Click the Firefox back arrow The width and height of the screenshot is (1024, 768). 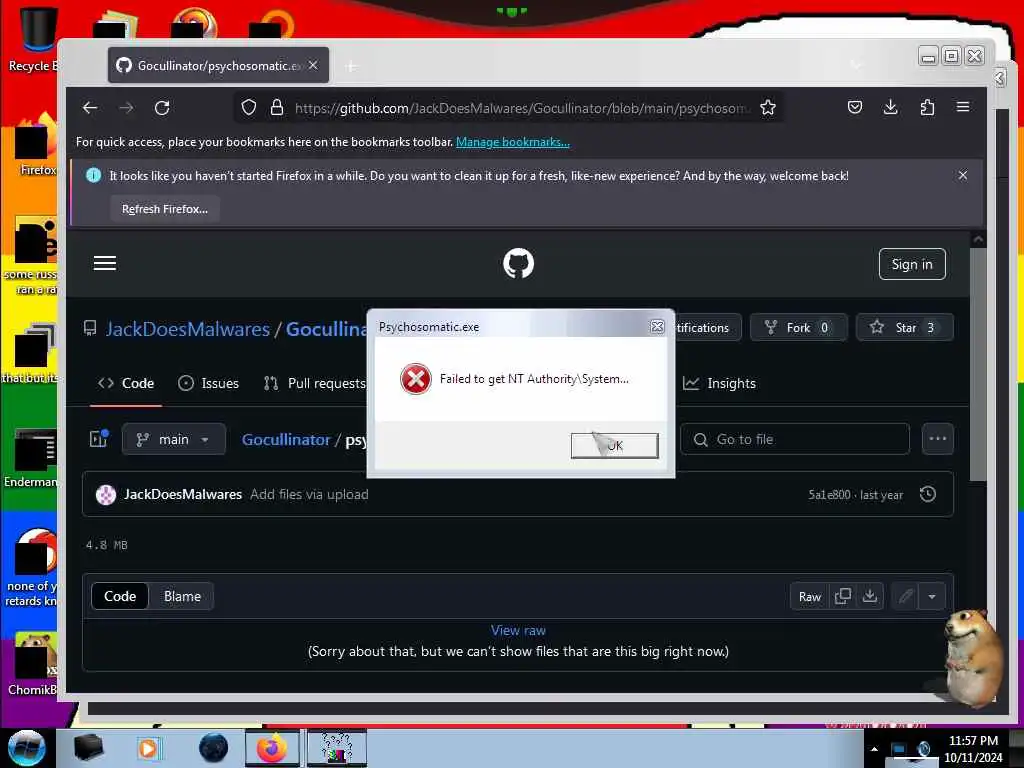[x=90, y=108]
